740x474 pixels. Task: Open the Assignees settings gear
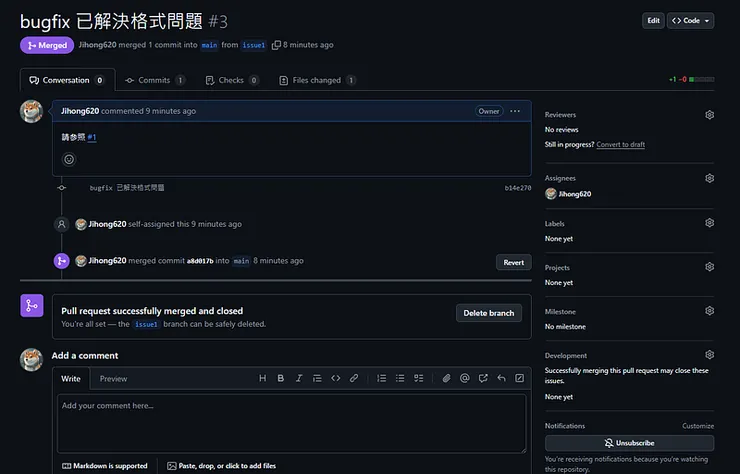(709, 178)
